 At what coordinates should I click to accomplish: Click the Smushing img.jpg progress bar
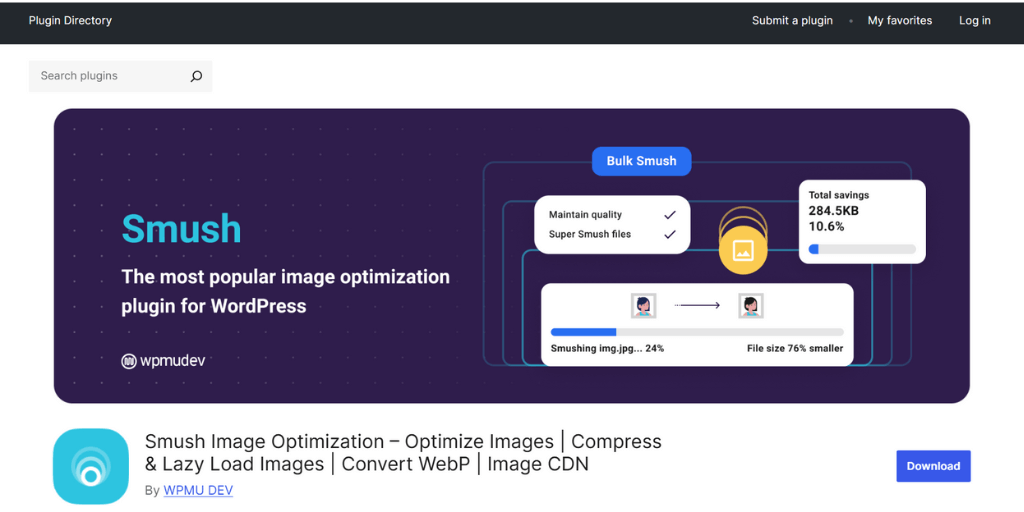(x=697, y=332)
